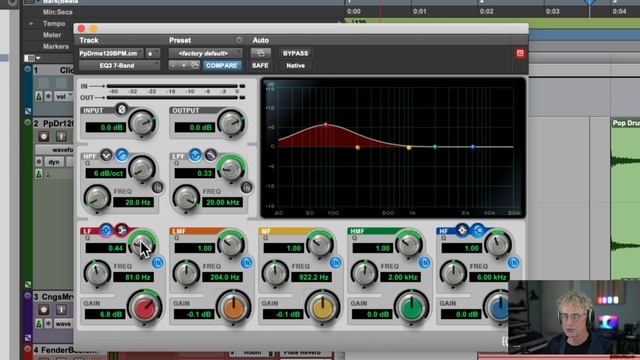Click the LPF FREQ value 20.00 kHz
640x360 pixels.
pyautogui.click(x=222, y=202)
